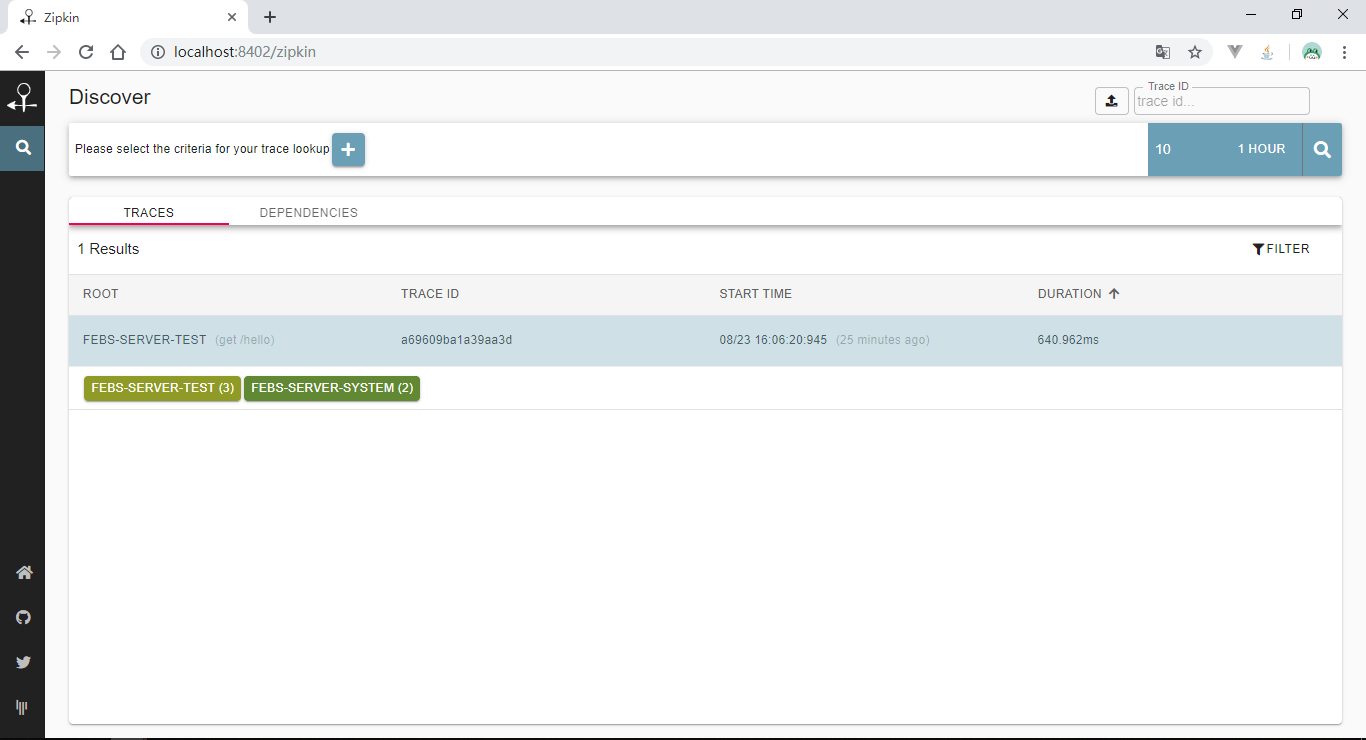Click the start time 08/23 16:06:20:945
Viewport: 1366px width, 740px height.
774,340
